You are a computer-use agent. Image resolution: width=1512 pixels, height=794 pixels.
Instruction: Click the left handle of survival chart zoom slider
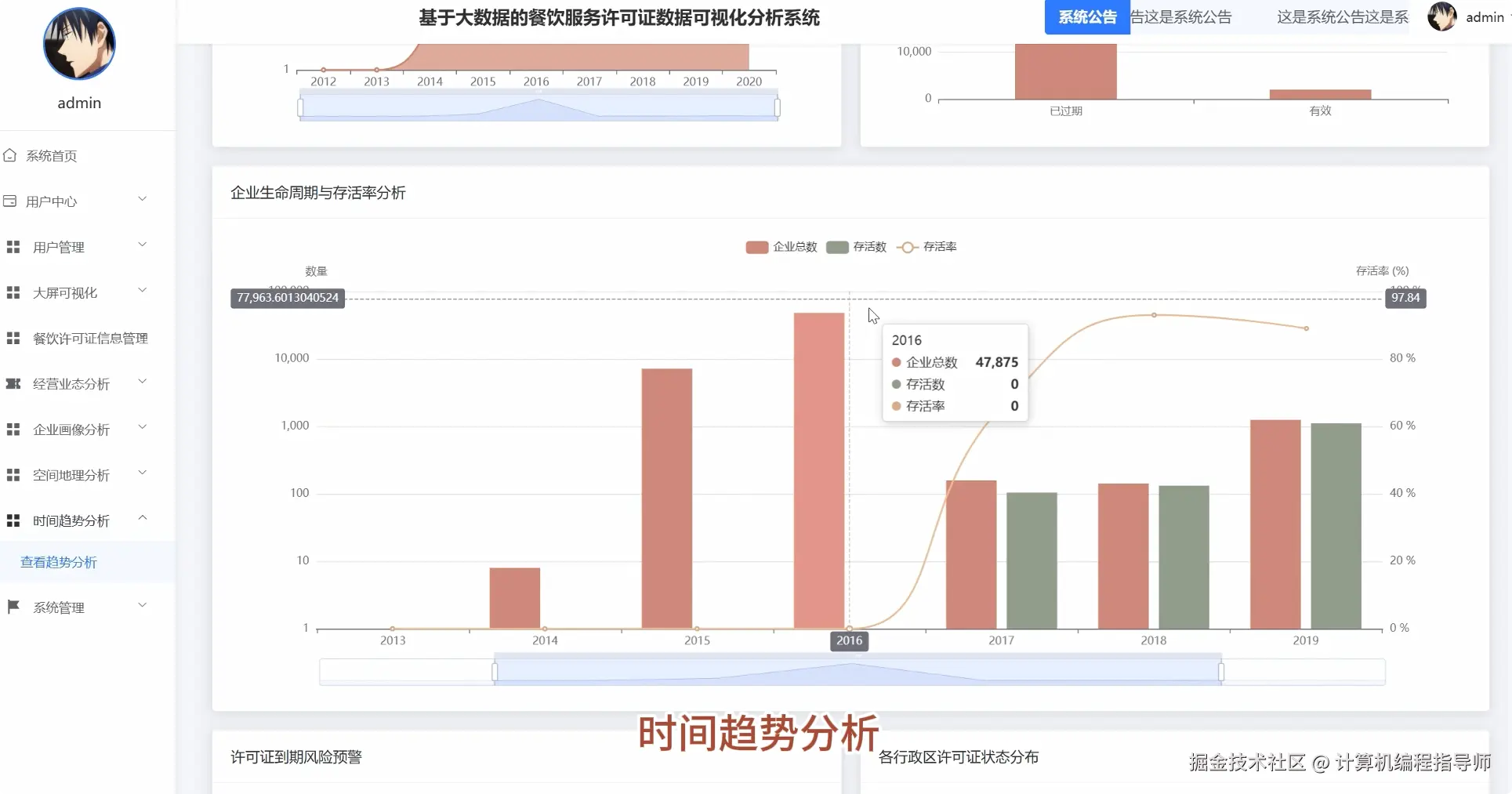495,672
